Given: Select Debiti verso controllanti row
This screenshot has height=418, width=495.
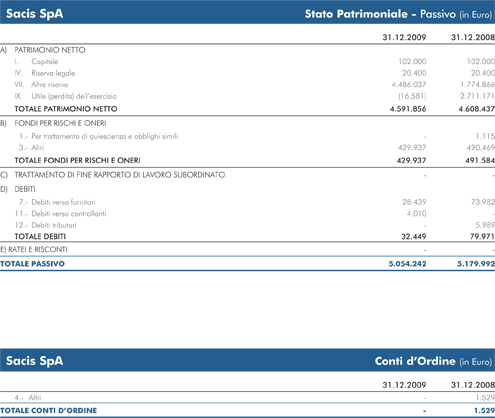Looking at the screenshot, I should (247, 214).
